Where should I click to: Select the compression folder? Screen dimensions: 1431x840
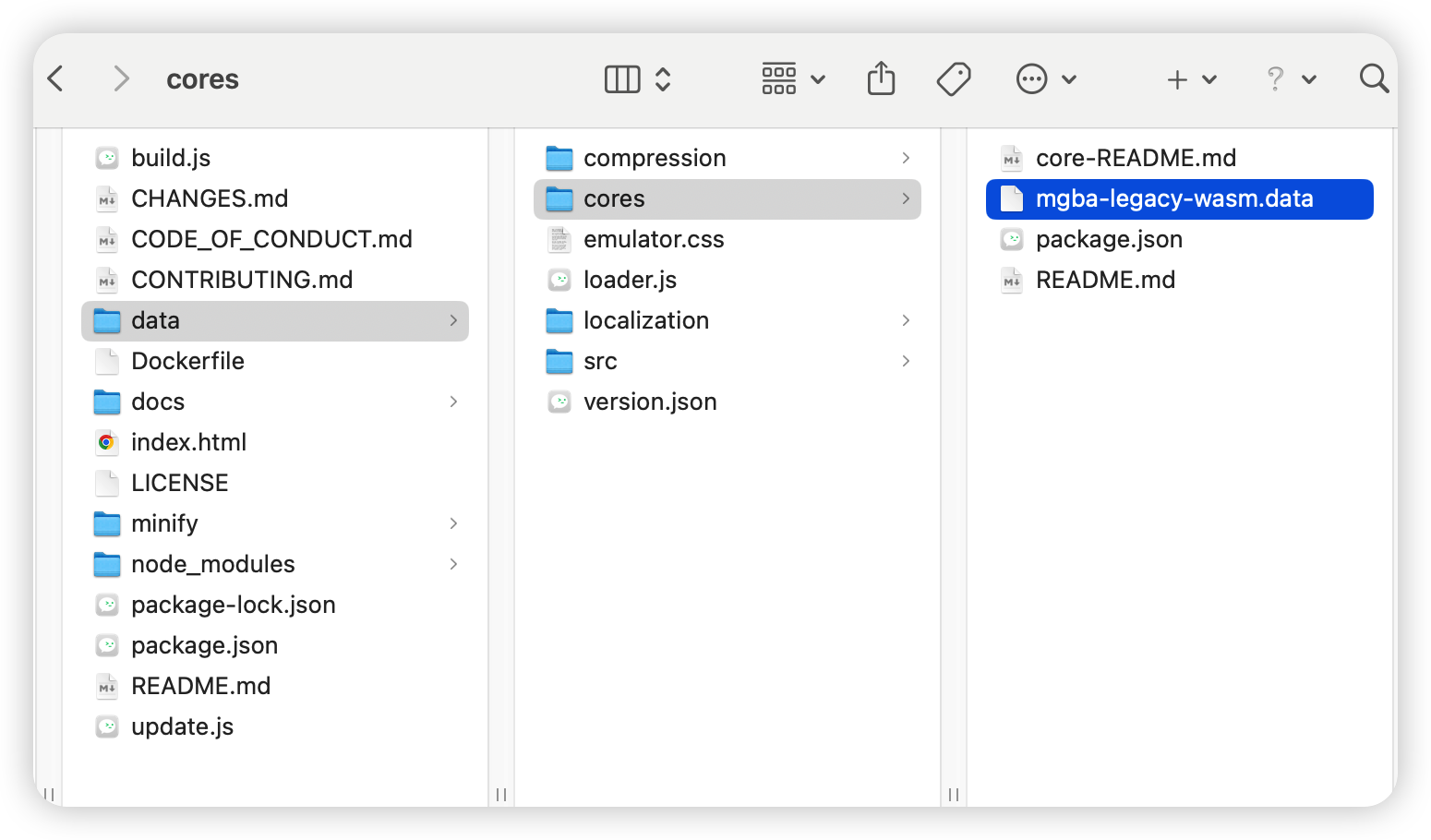(x=654, y=158)
